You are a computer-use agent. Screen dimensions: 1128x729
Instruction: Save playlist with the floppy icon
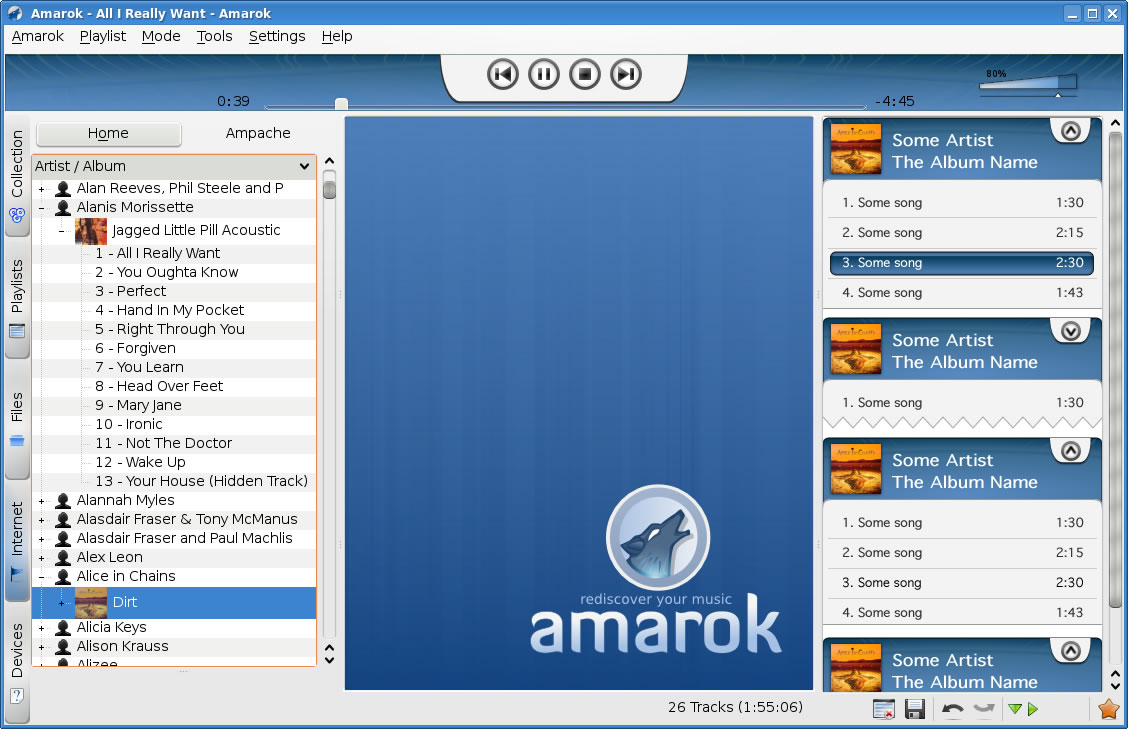915,710
